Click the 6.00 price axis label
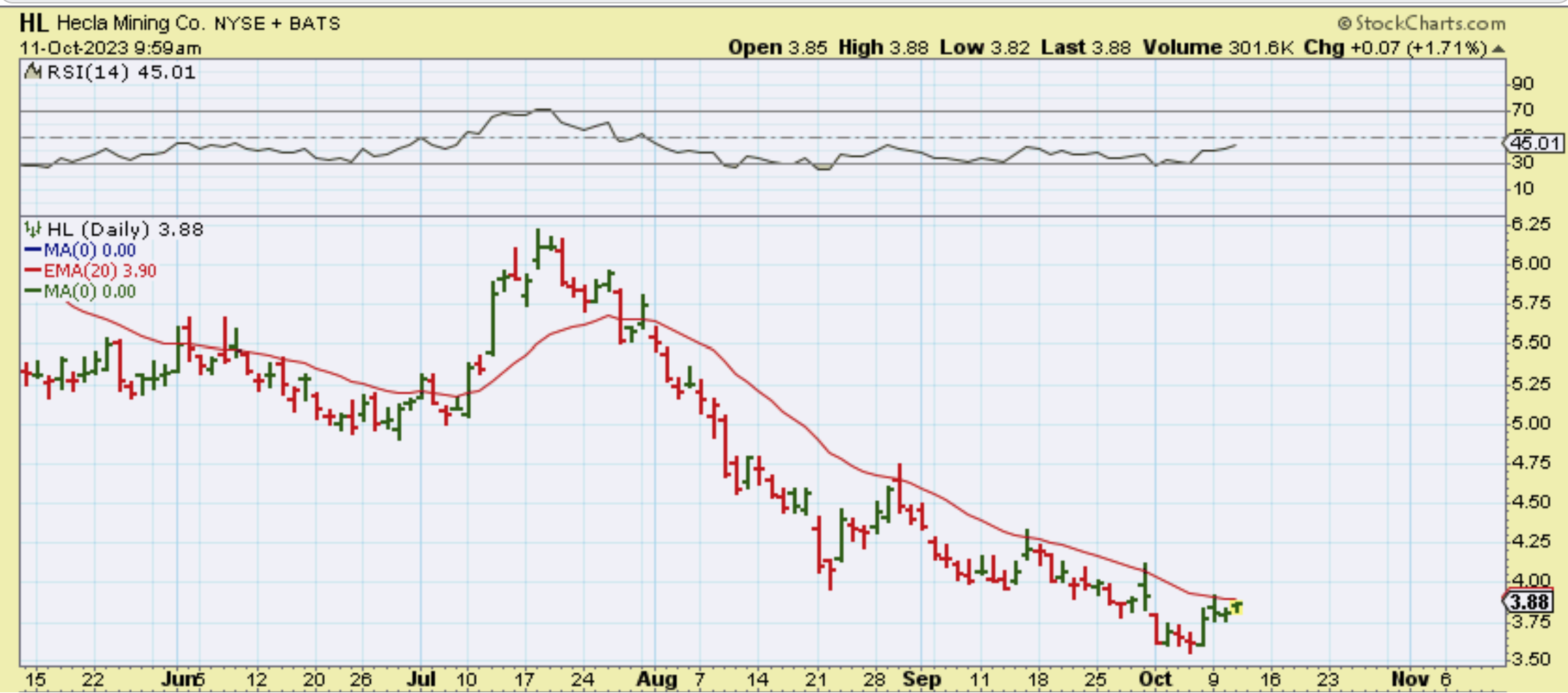This screenshot has width=1568, height=693. 1531,264
